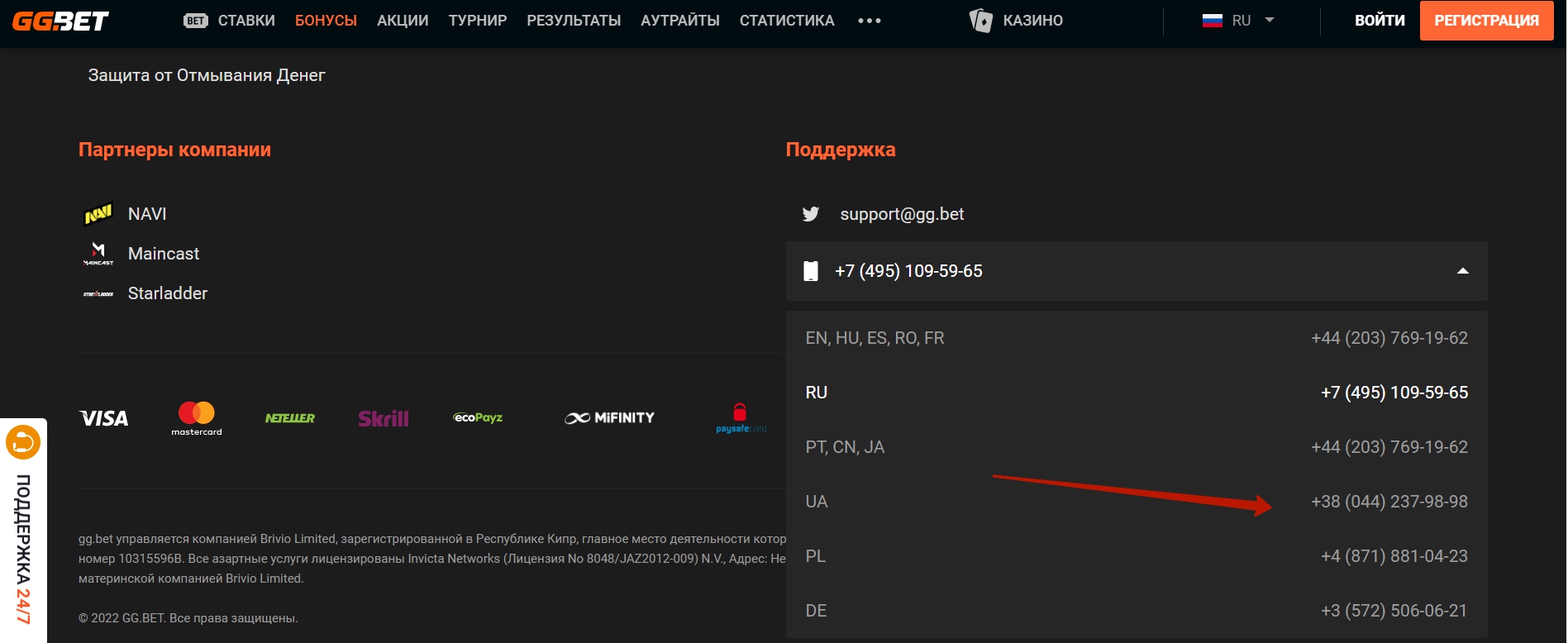Click the GG.BET logo
The image size is (1568, 643).
tap(60, 21)
